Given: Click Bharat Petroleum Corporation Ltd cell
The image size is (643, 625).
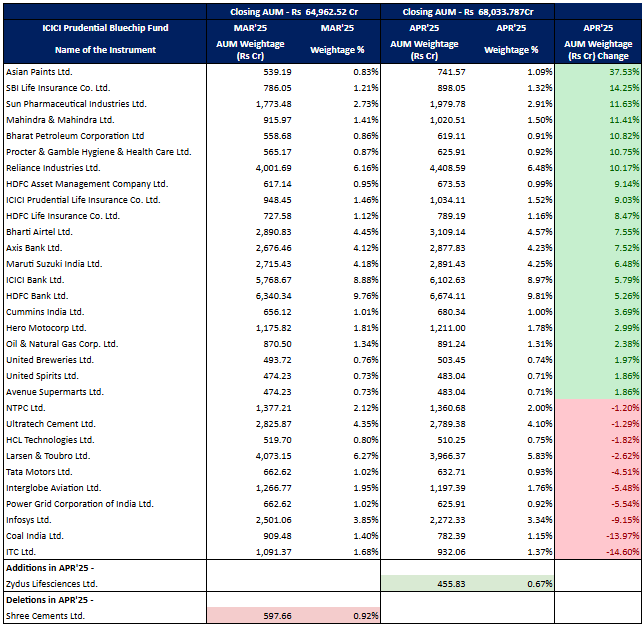Looking at the screenshot, I should click(x=75, y=136).
